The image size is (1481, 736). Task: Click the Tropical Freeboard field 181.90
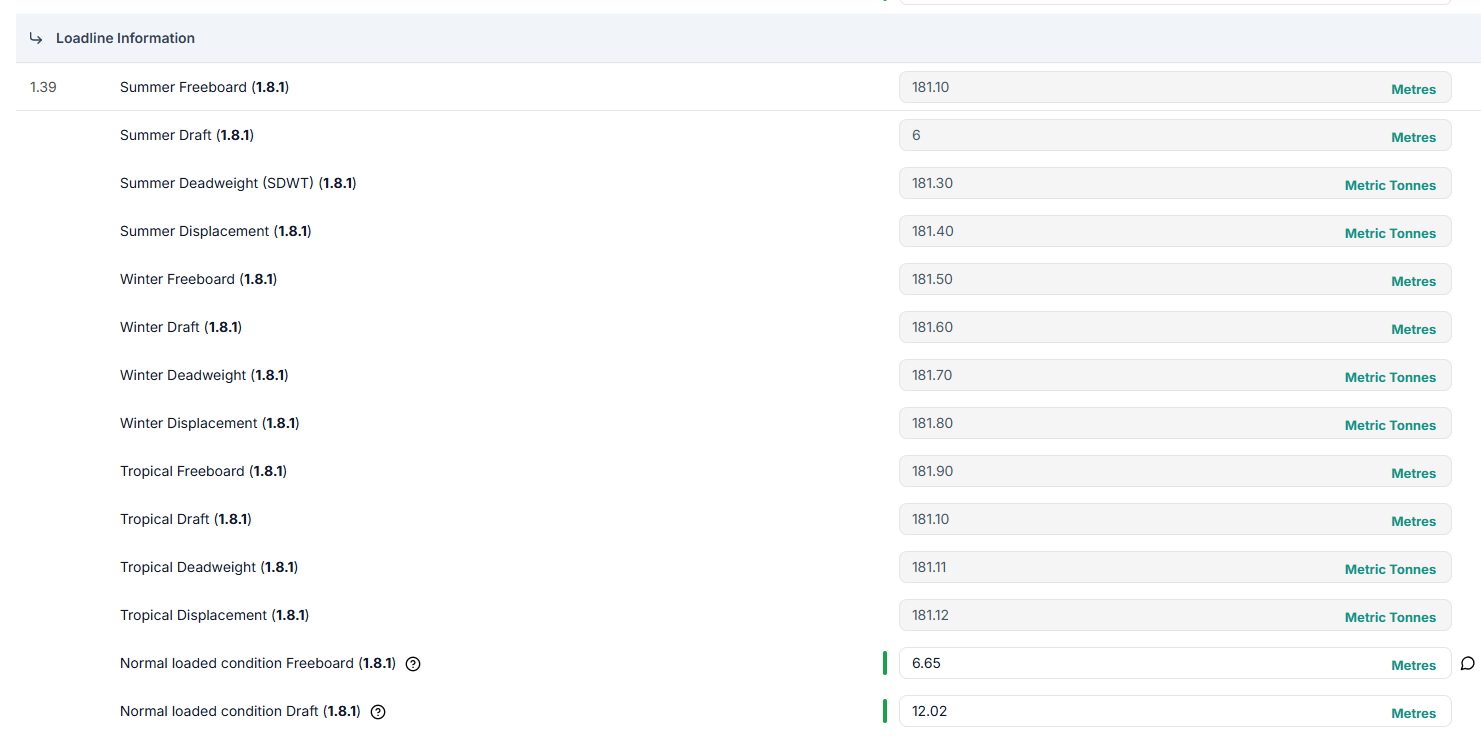click(x=1175, y=471)
